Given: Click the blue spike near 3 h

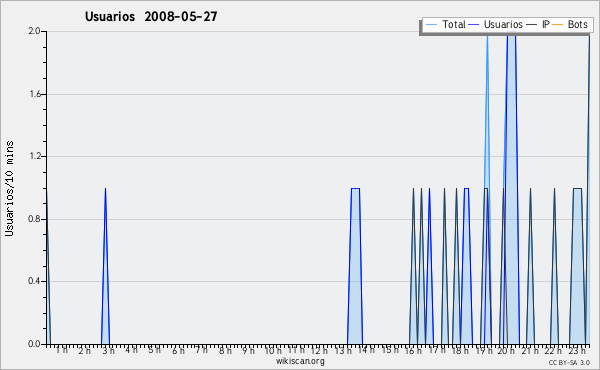Looking at the screenshot, I should pyautogui.click(x=105, y=266).
